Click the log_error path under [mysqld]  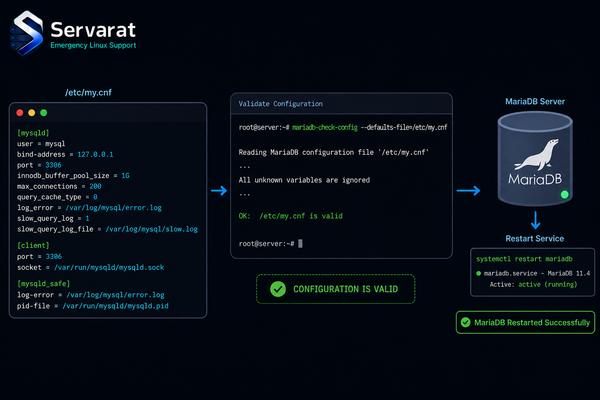click(x=114, y=208)
